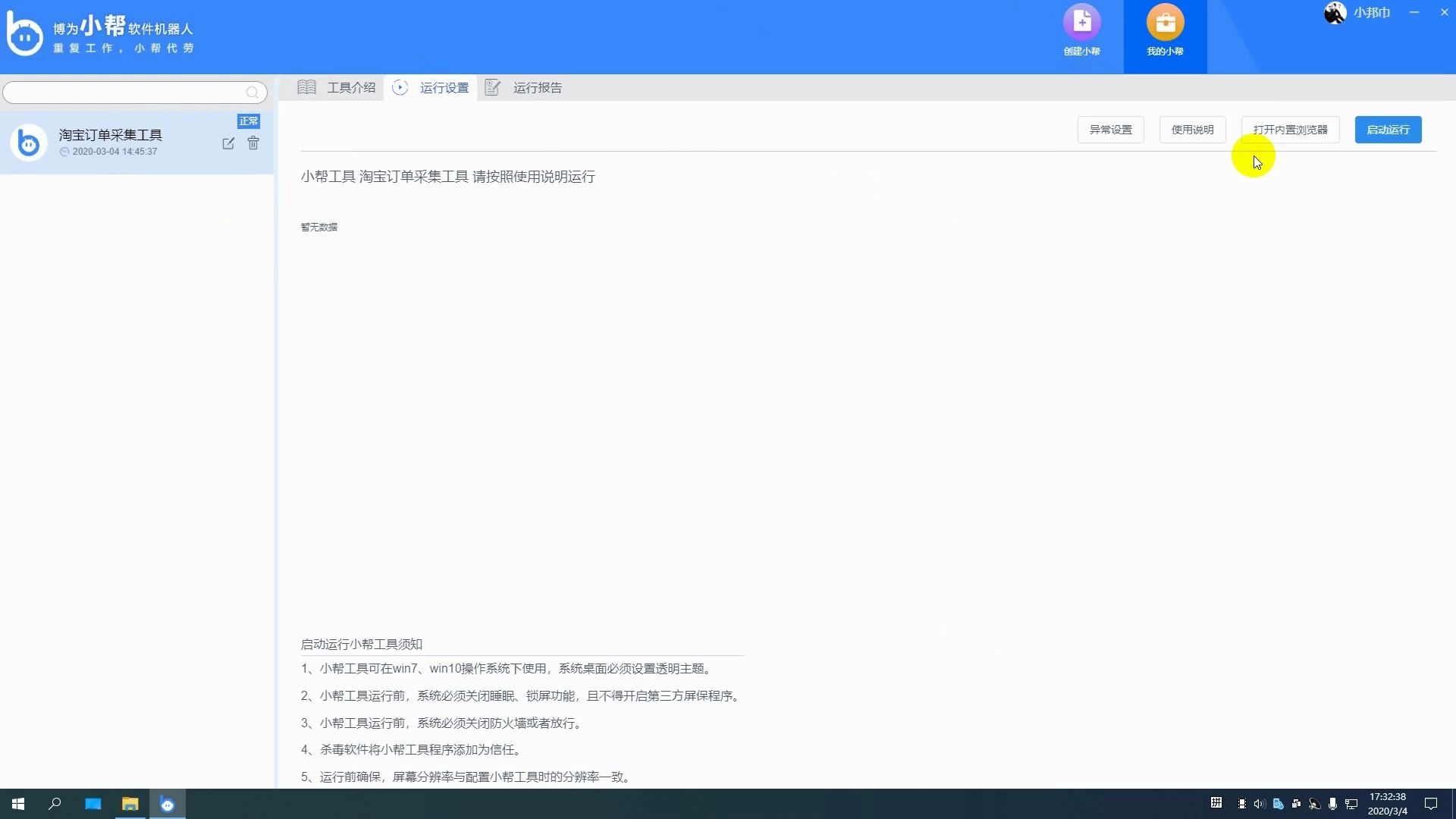Image resolution: width=1456 pixels, height=819 pixels.
Task: Select 淘宝订单采集工具 in the list
Action: point(136,143)
